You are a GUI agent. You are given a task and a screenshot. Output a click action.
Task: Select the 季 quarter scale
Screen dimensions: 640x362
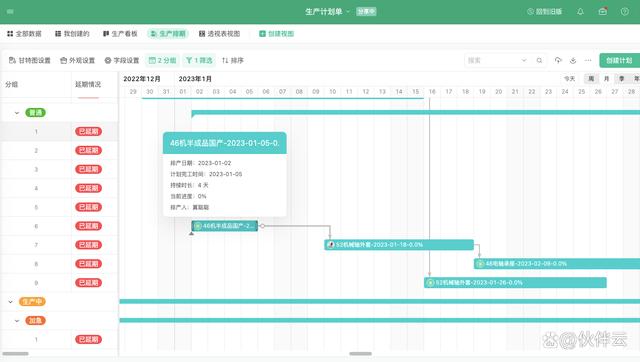(622, 78)
